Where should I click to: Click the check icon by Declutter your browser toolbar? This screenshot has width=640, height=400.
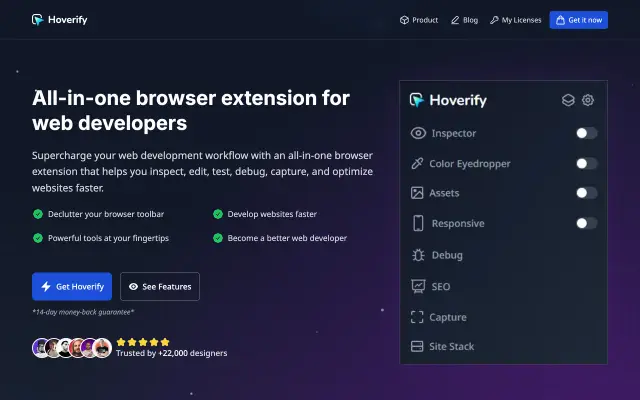click(38, 214)
